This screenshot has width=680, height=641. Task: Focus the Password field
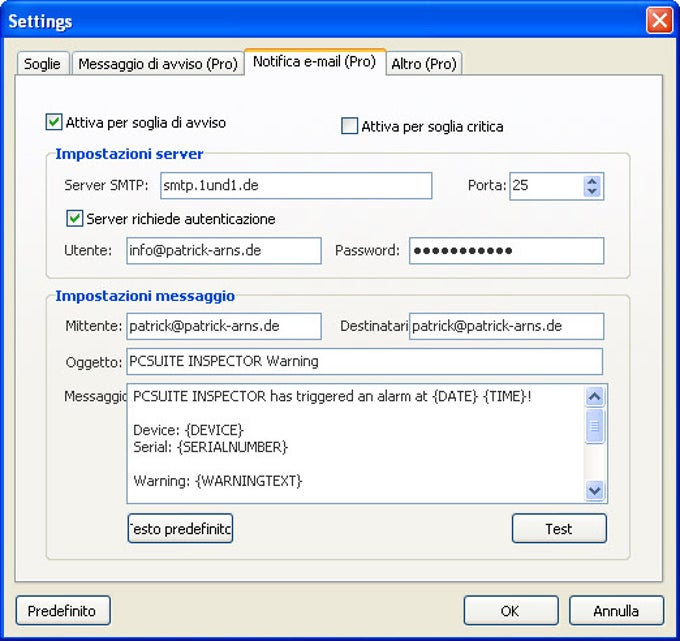coord(507,250)
